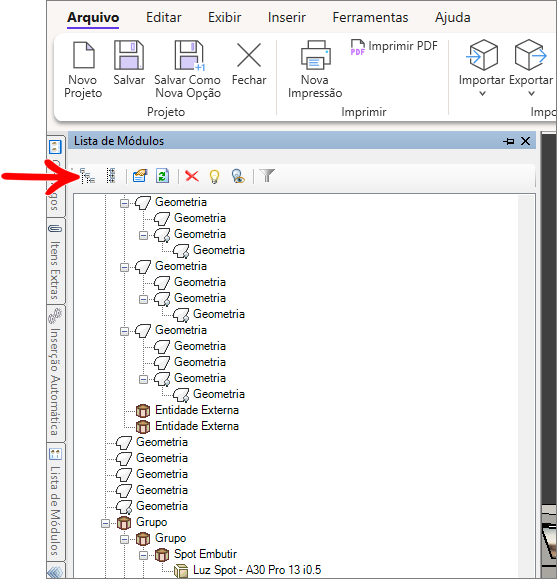Select the Itens Extras side tab
Image resolution: width=557 pixels, height=579 pixels.
(55, 261)
